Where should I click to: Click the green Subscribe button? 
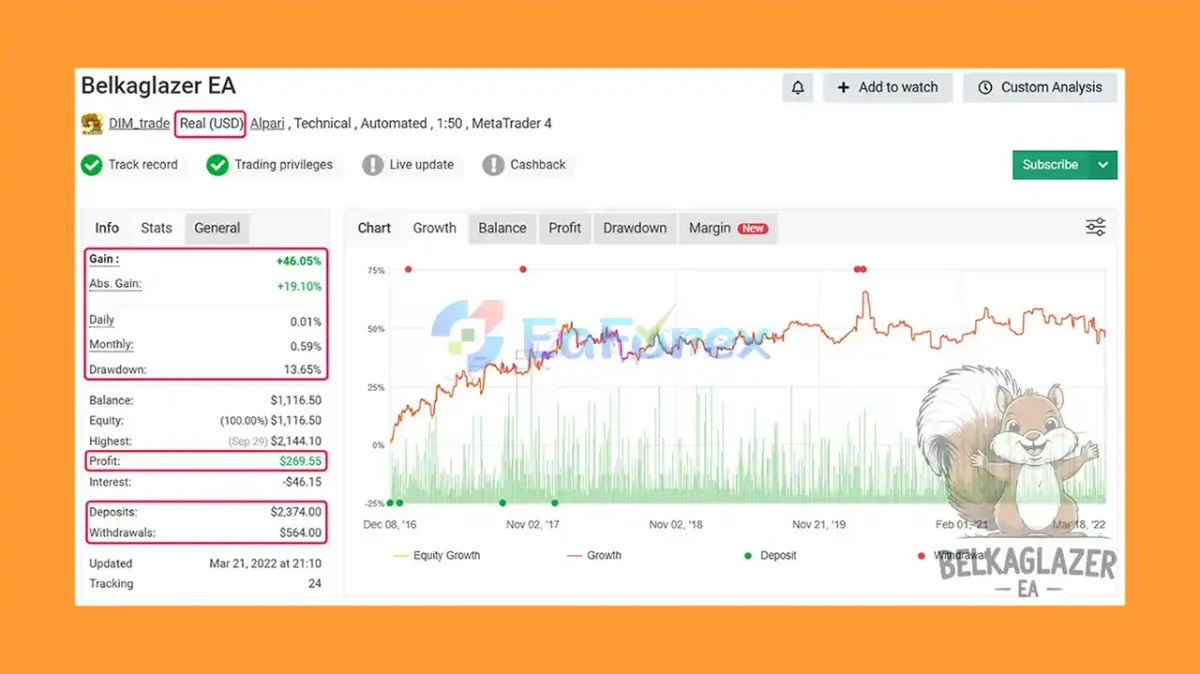tap(1051, 165)
